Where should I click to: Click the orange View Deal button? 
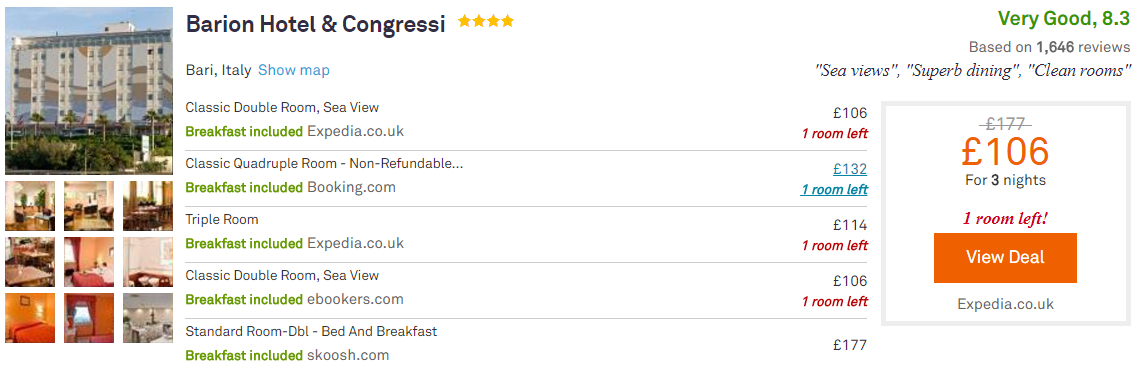[x=1005, y=258]
